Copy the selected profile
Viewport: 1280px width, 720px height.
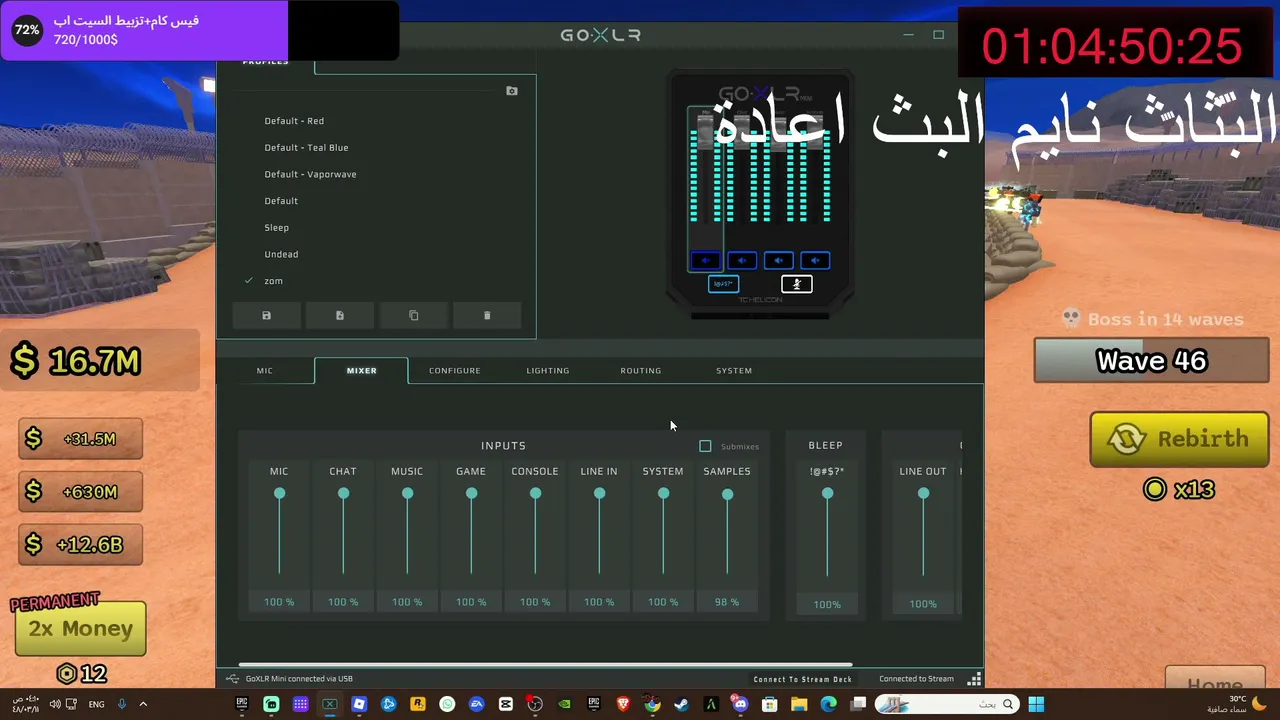(413, 316)
